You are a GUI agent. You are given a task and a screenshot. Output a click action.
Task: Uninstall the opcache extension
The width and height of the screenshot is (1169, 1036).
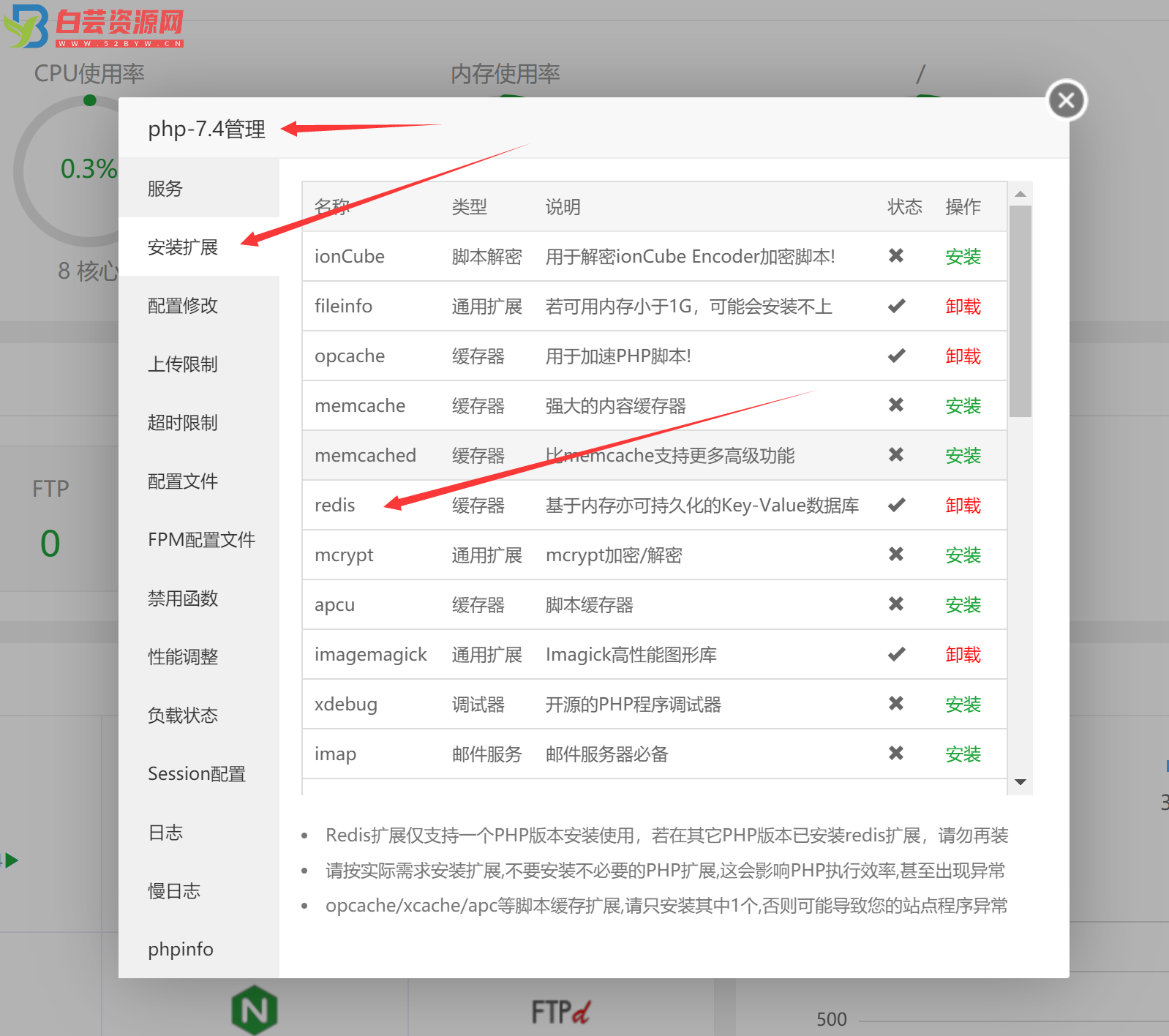tap(963, 356)
